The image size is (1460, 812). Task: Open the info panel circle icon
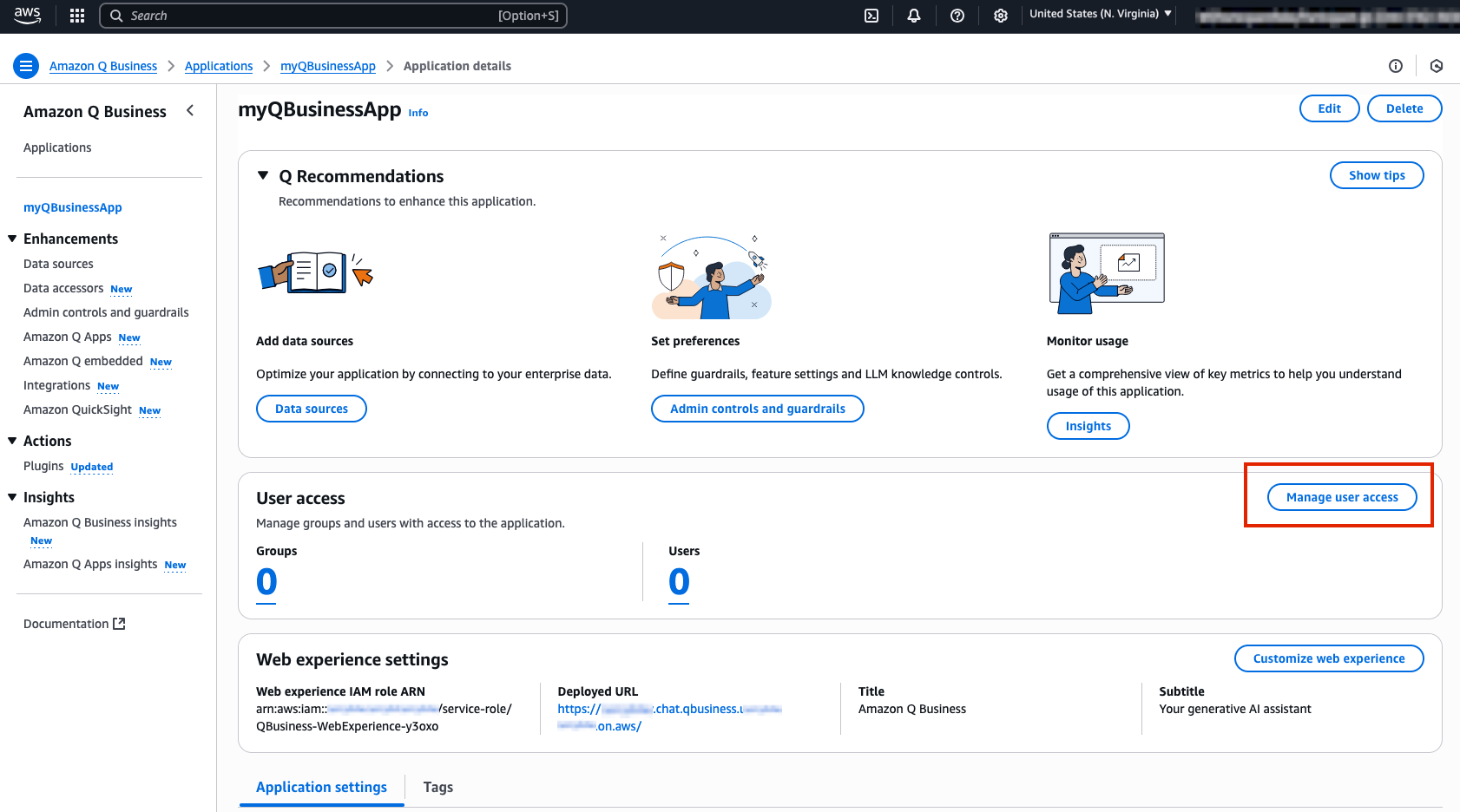point(1396,66)
